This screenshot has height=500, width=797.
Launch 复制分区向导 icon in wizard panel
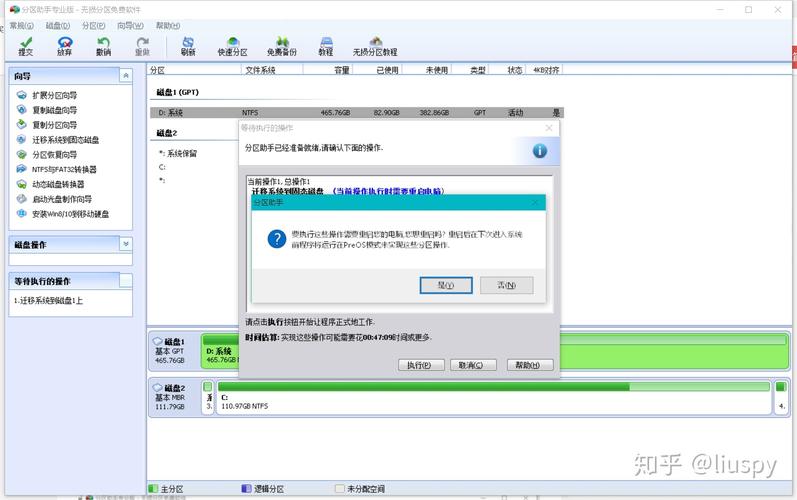tap(22, 124)
